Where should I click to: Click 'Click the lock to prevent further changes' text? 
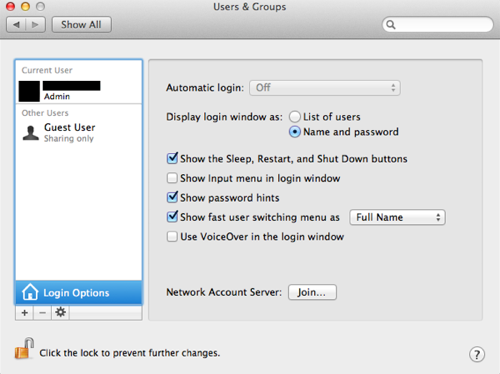pyautogui.click(x=130, y=353)
